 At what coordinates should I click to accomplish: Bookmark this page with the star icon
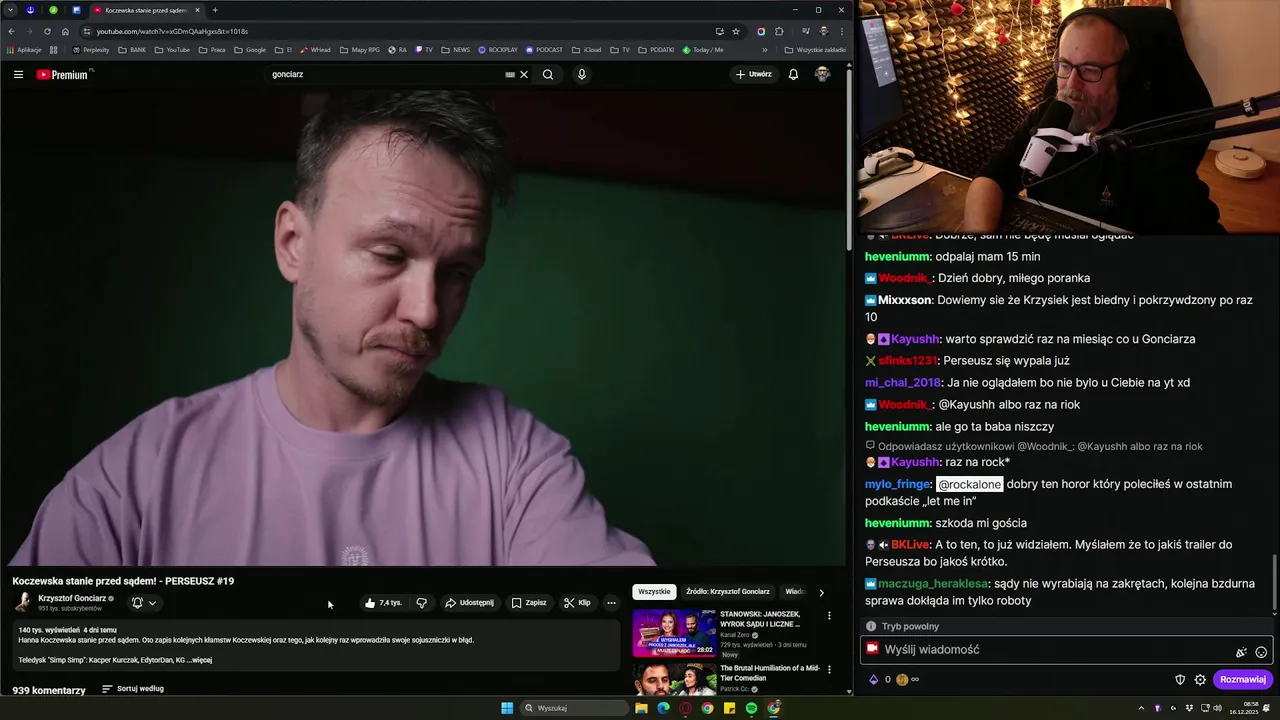tap(736, 31)
